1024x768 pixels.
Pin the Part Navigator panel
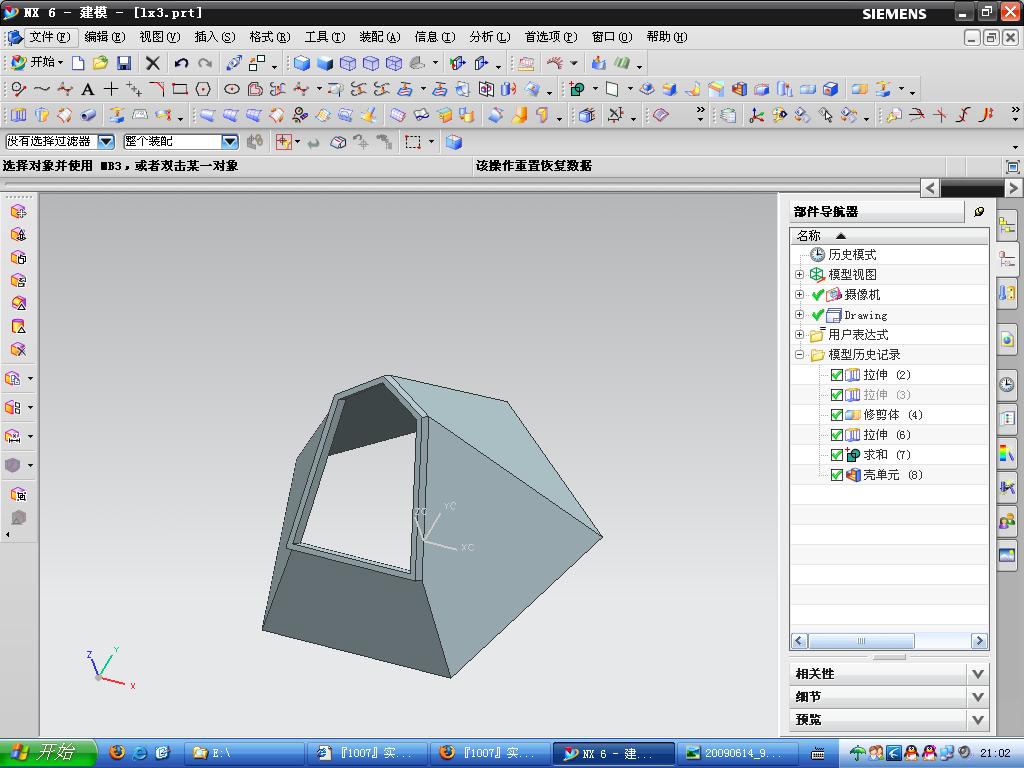click(979, 212)
